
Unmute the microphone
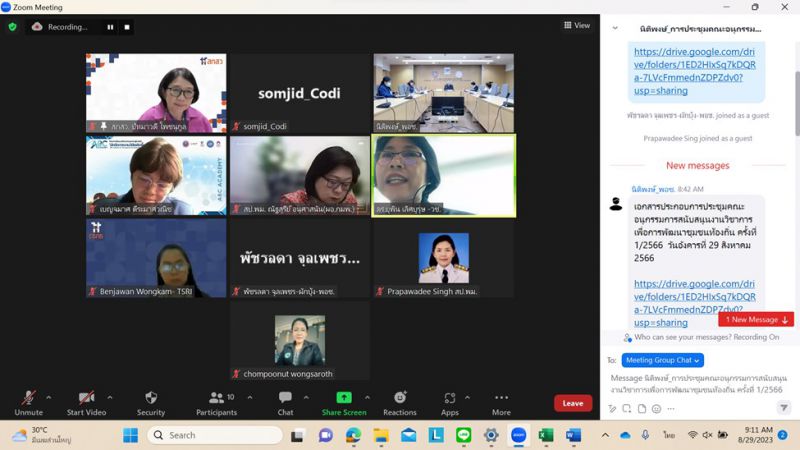[x=28, y=398]
